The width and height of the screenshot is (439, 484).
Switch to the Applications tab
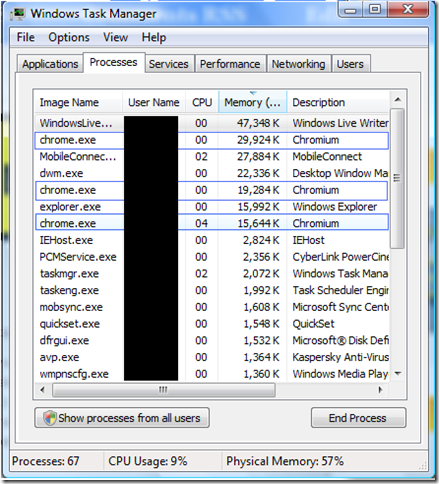50,64
